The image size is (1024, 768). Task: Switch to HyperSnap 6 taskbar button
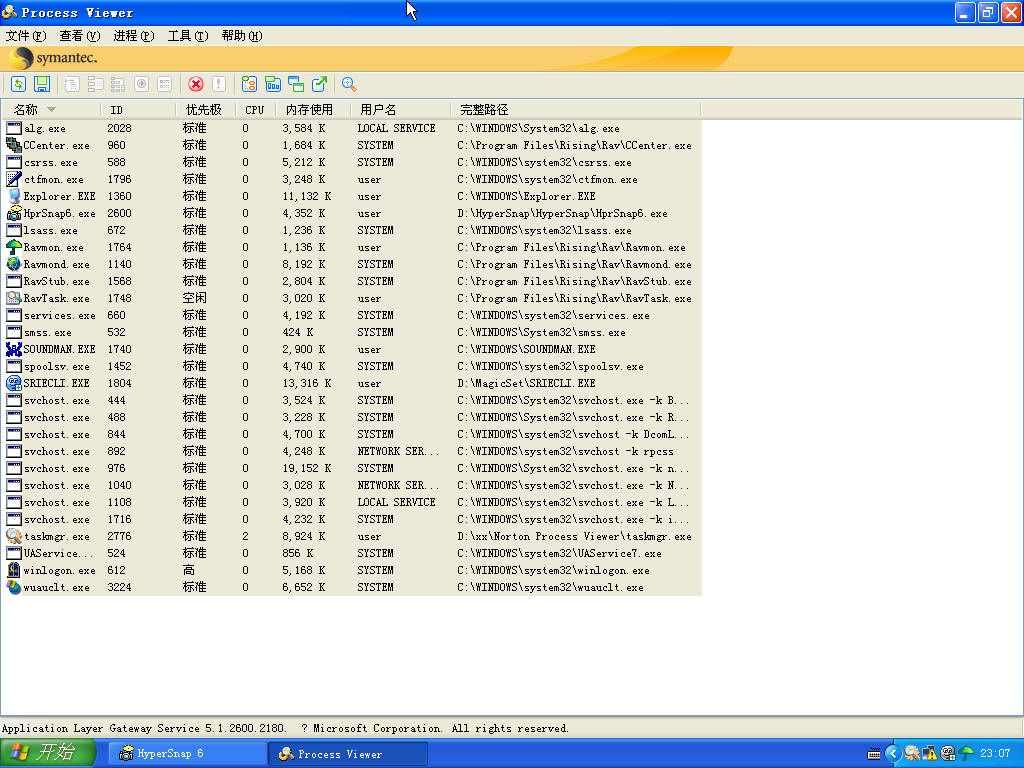pyautogui.click(x=187, y=754)
